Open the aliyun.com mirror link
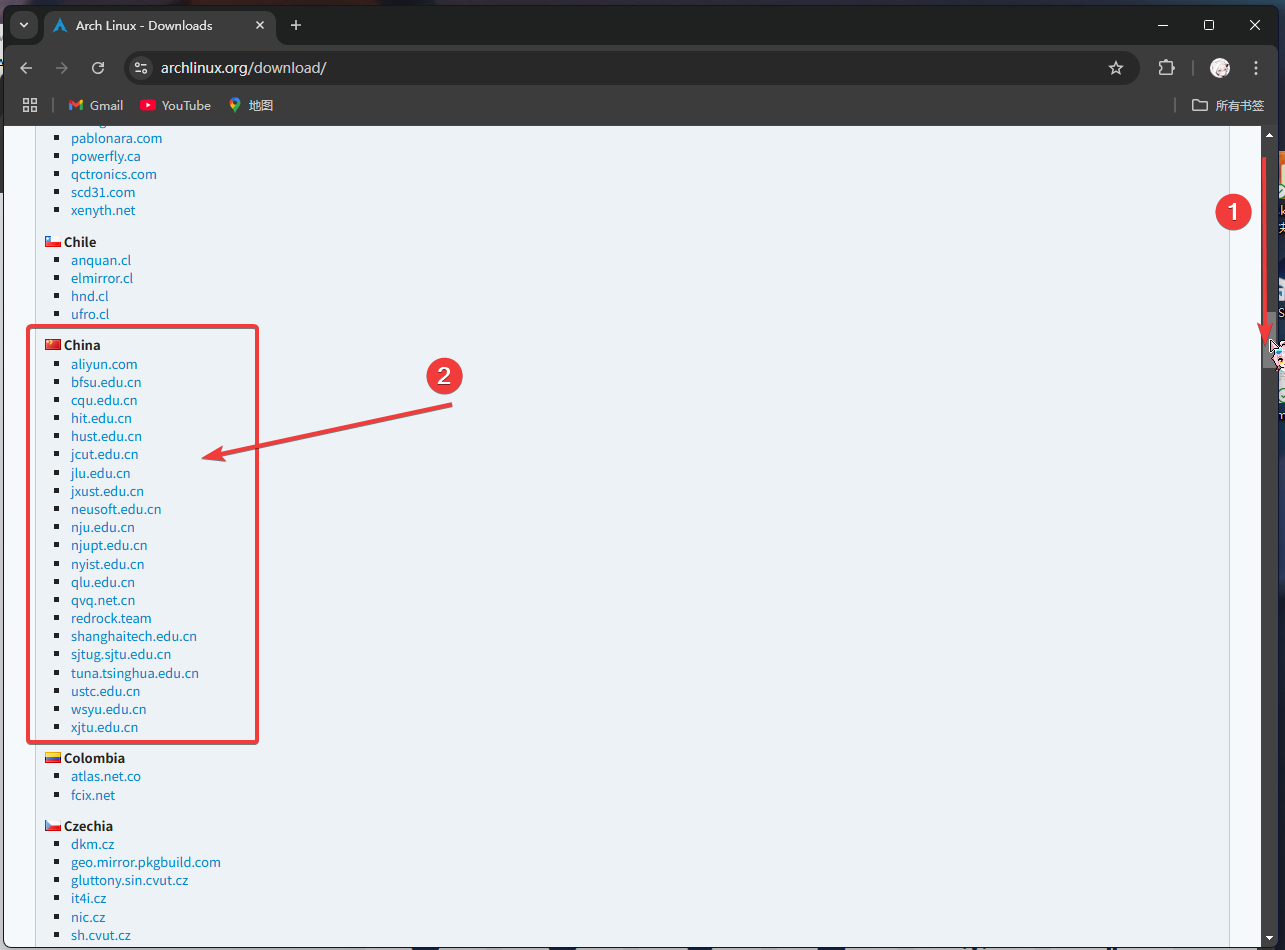 pos(104,364)
